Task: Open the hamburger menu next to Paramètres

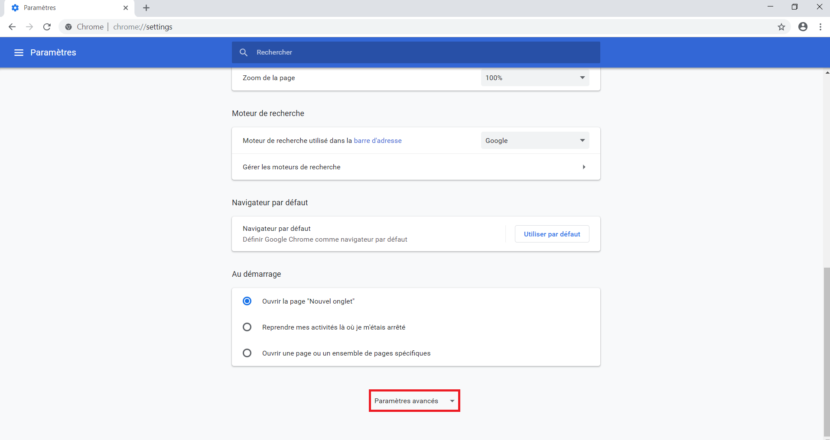Action: click(18, 52)
